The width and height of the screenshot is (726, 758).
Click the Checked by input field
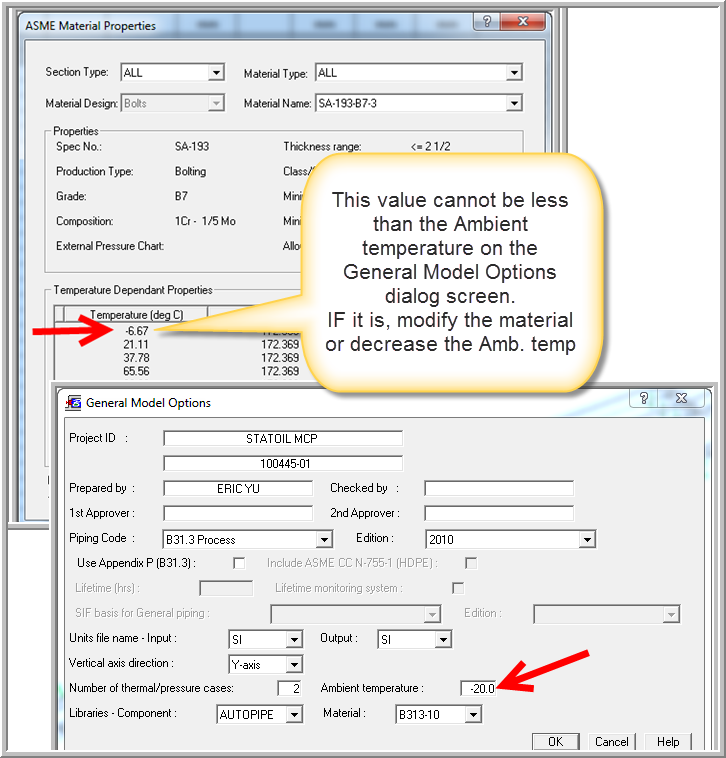click(499, 488)
